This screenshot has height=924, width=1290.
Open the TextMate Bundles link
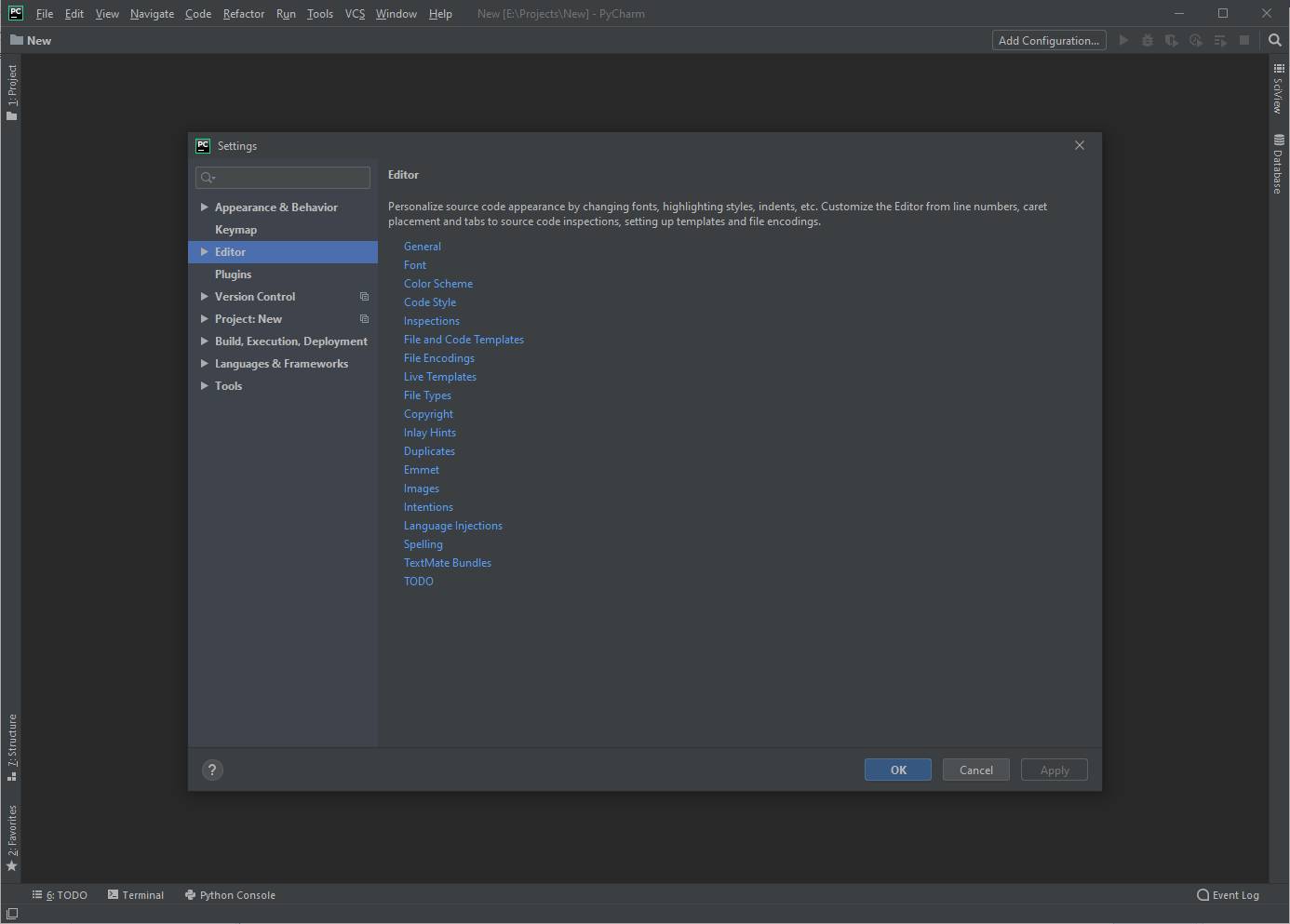point(448,563)
